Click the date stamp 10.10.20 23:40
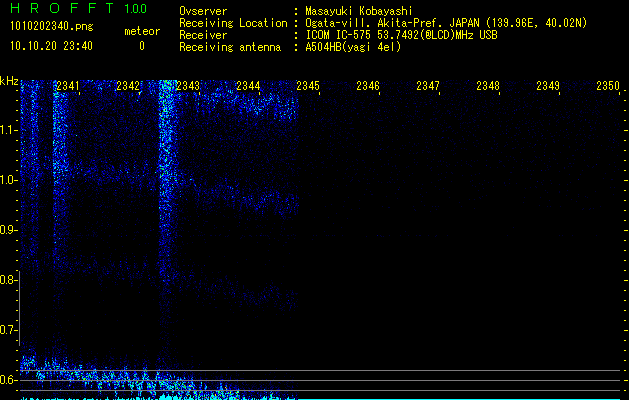The height and width of the screenshot is (400, 629). tap(51, 46)
